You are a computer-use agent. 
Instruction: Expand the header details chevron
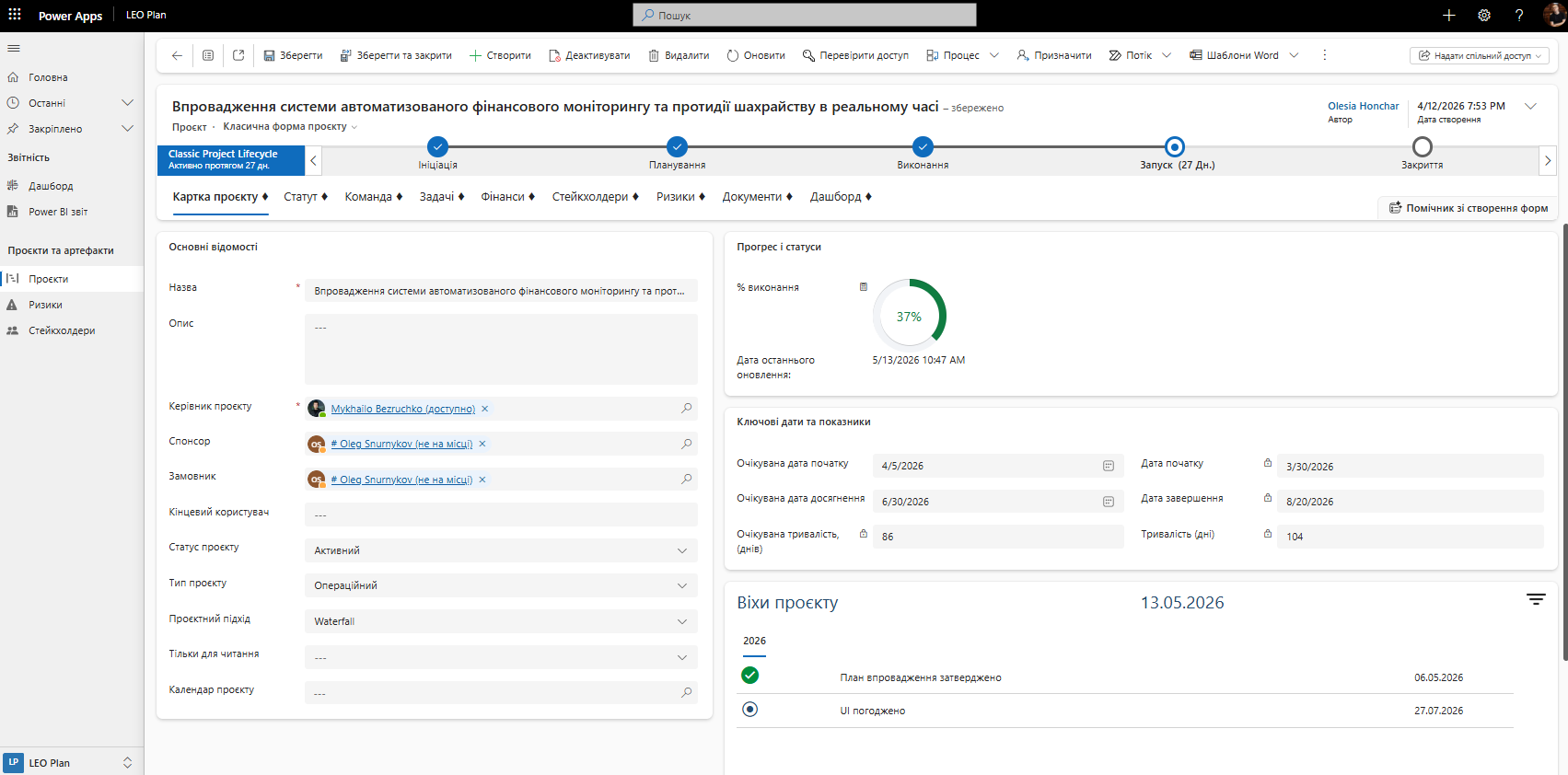coord(1531,106)
